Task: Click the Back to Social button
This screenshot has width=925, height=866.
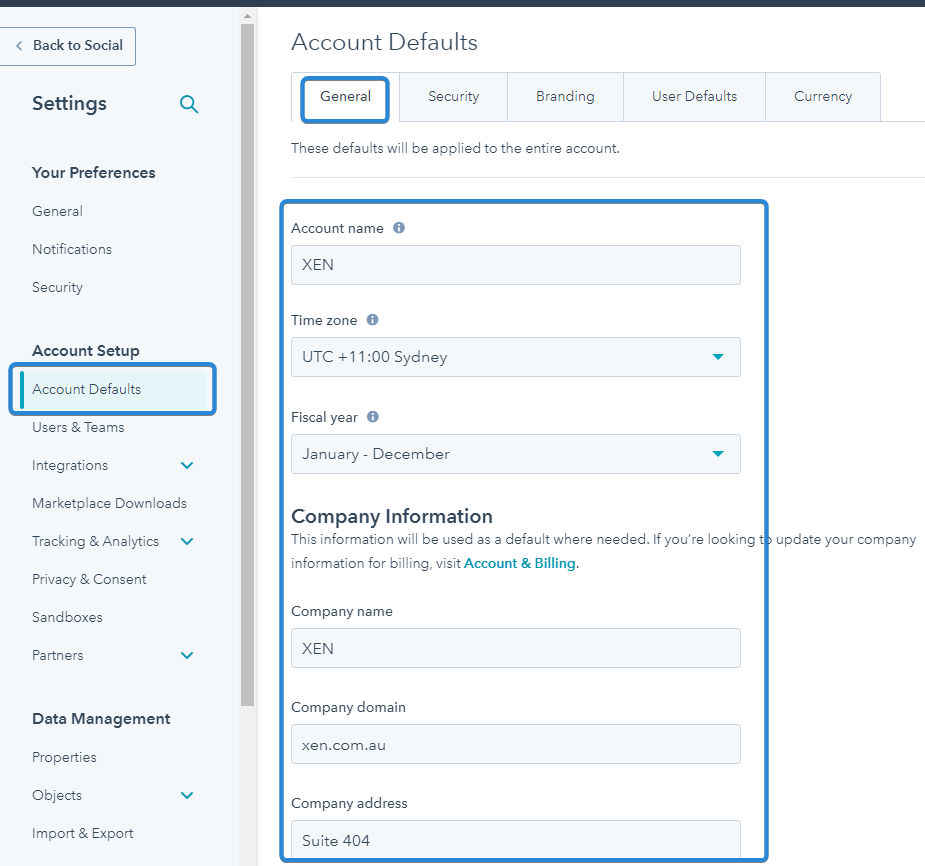Action: 68,46
